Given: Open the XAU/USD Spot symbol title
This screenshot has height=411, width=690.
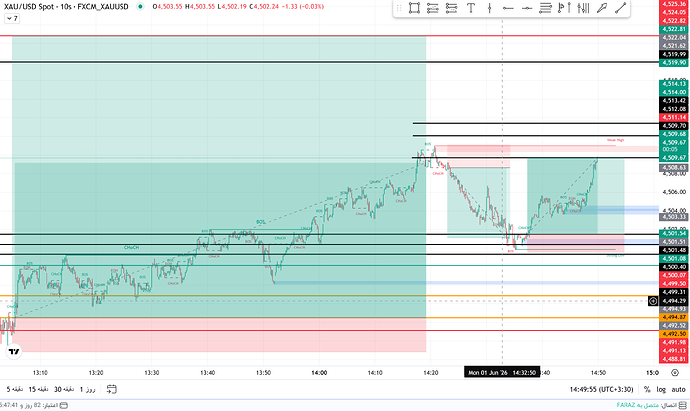Looking at the screenshot, I should pos(66,7).
